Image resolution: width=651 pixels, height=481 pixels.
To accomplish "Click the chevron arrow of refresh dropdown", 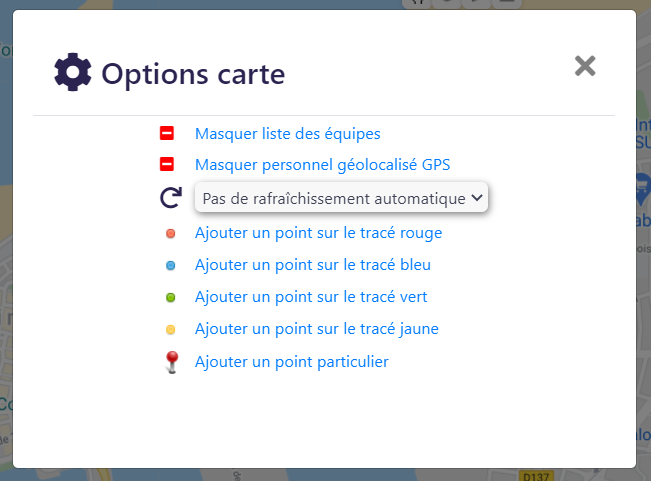I will 477,198.
